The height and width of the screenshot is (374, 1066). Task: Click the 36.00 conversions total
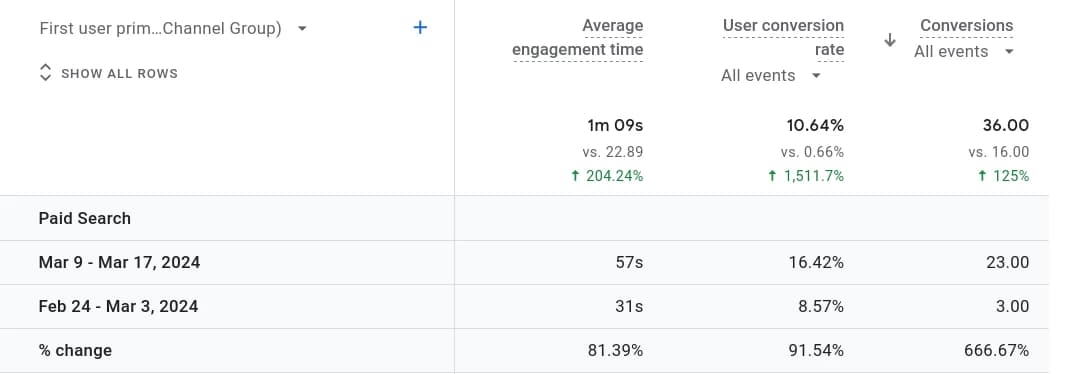tap(1005, 125)
